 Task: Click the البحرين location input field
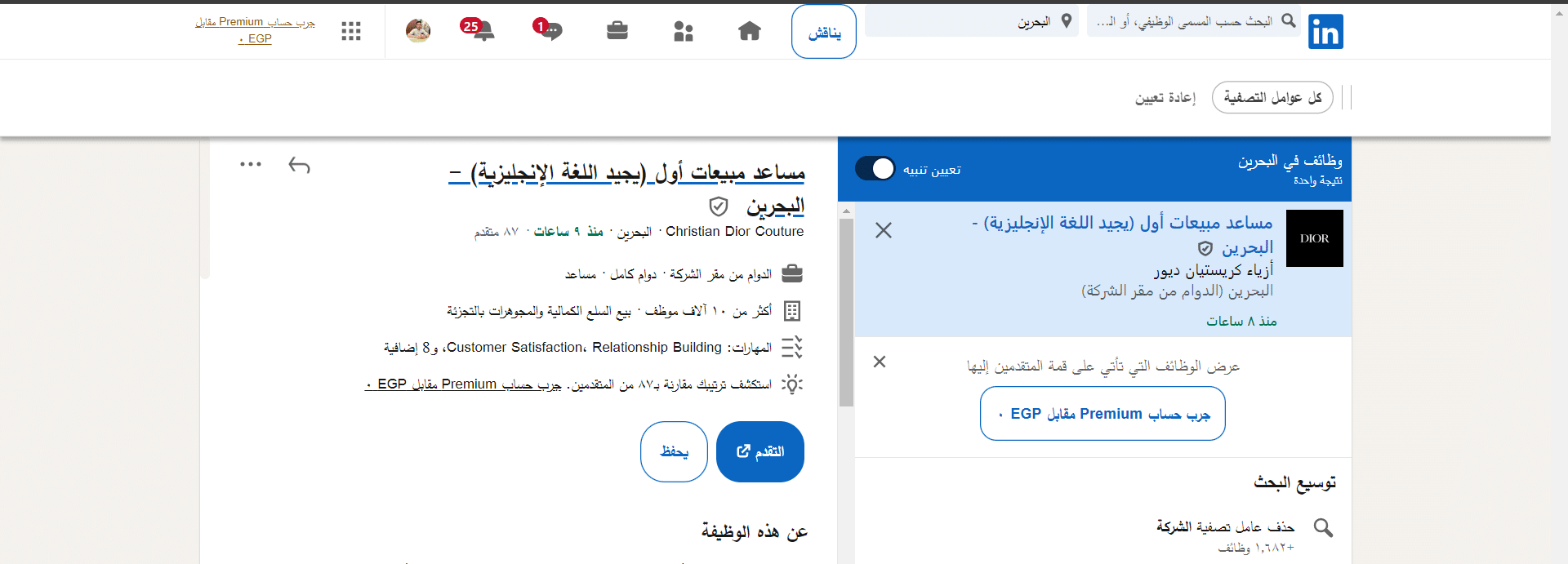(x=972, y=21)
